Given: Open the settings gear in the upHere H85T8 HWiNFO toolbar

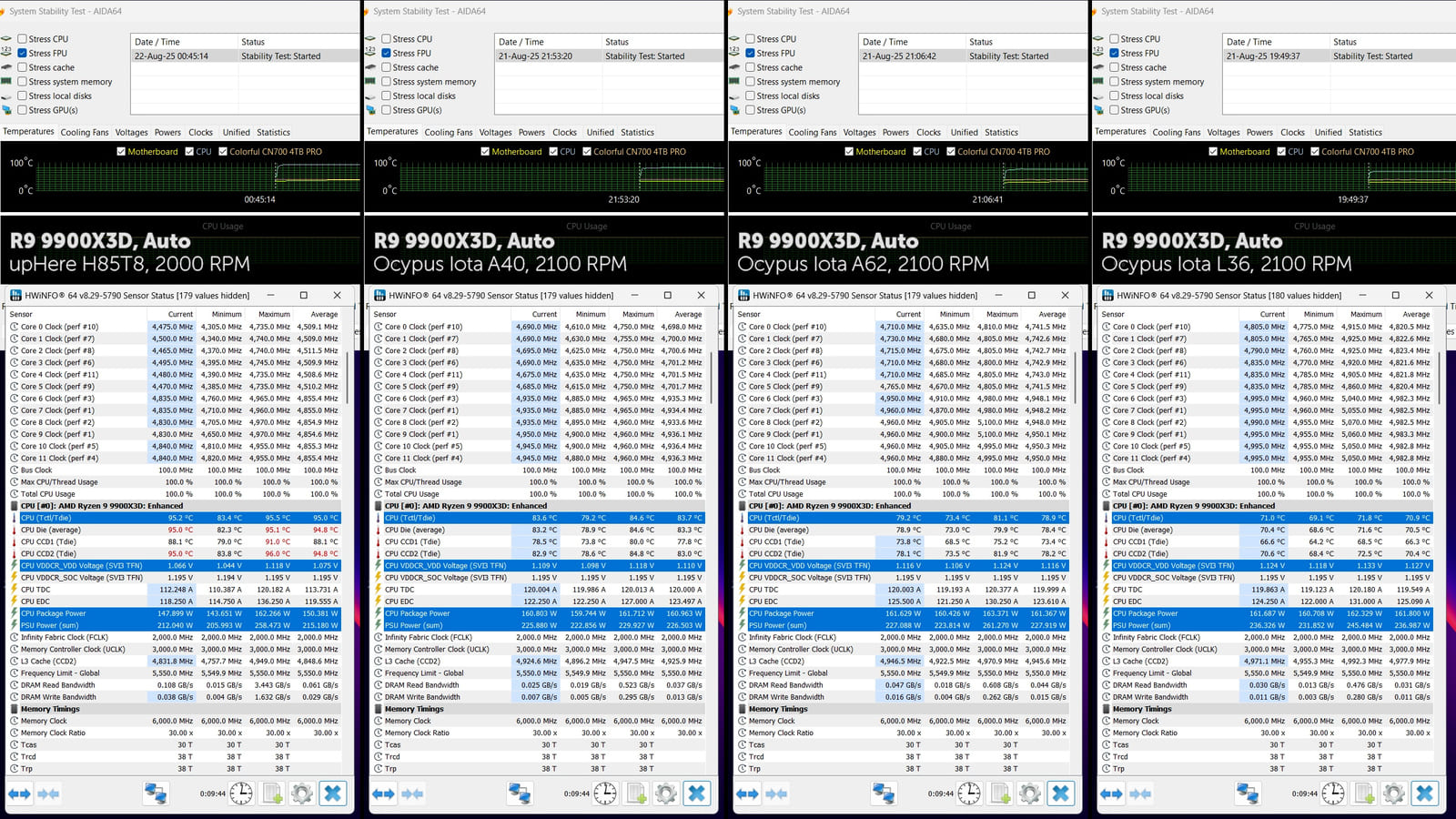Looking at the screenshot, I should click(x=302, y=794).
